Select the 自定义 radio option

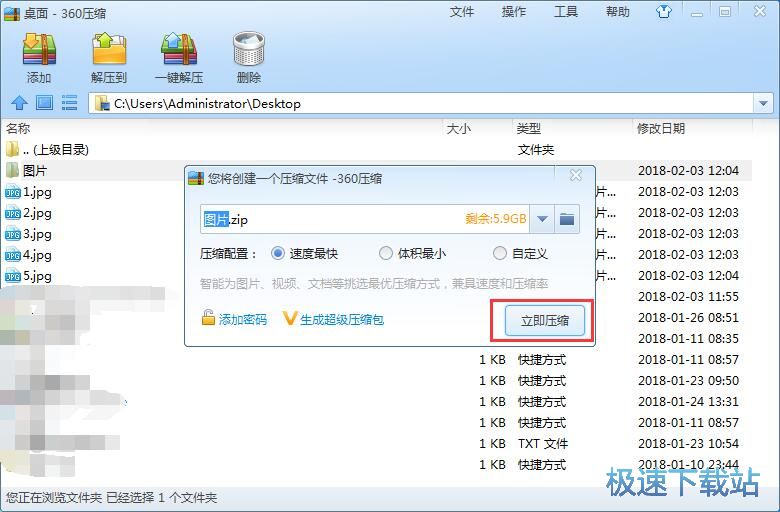[x=499, y=253]
